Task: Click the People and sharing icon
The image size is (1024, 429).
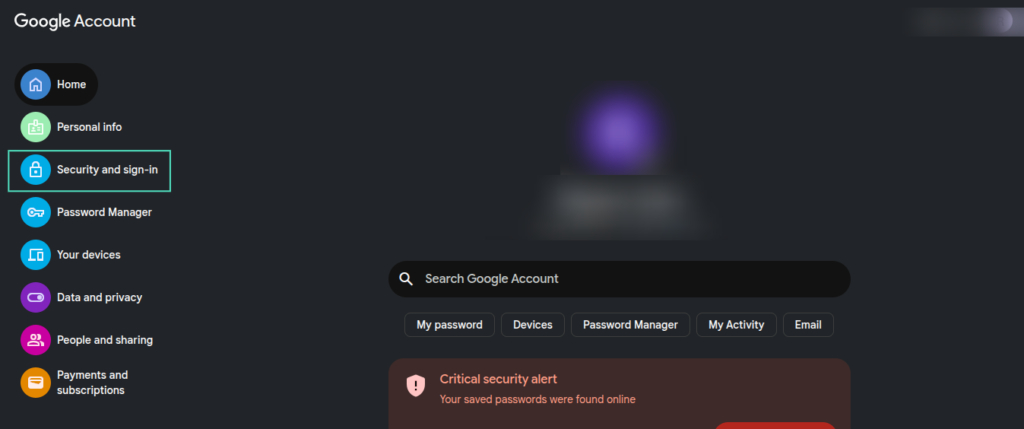Action: coord(36,340)
